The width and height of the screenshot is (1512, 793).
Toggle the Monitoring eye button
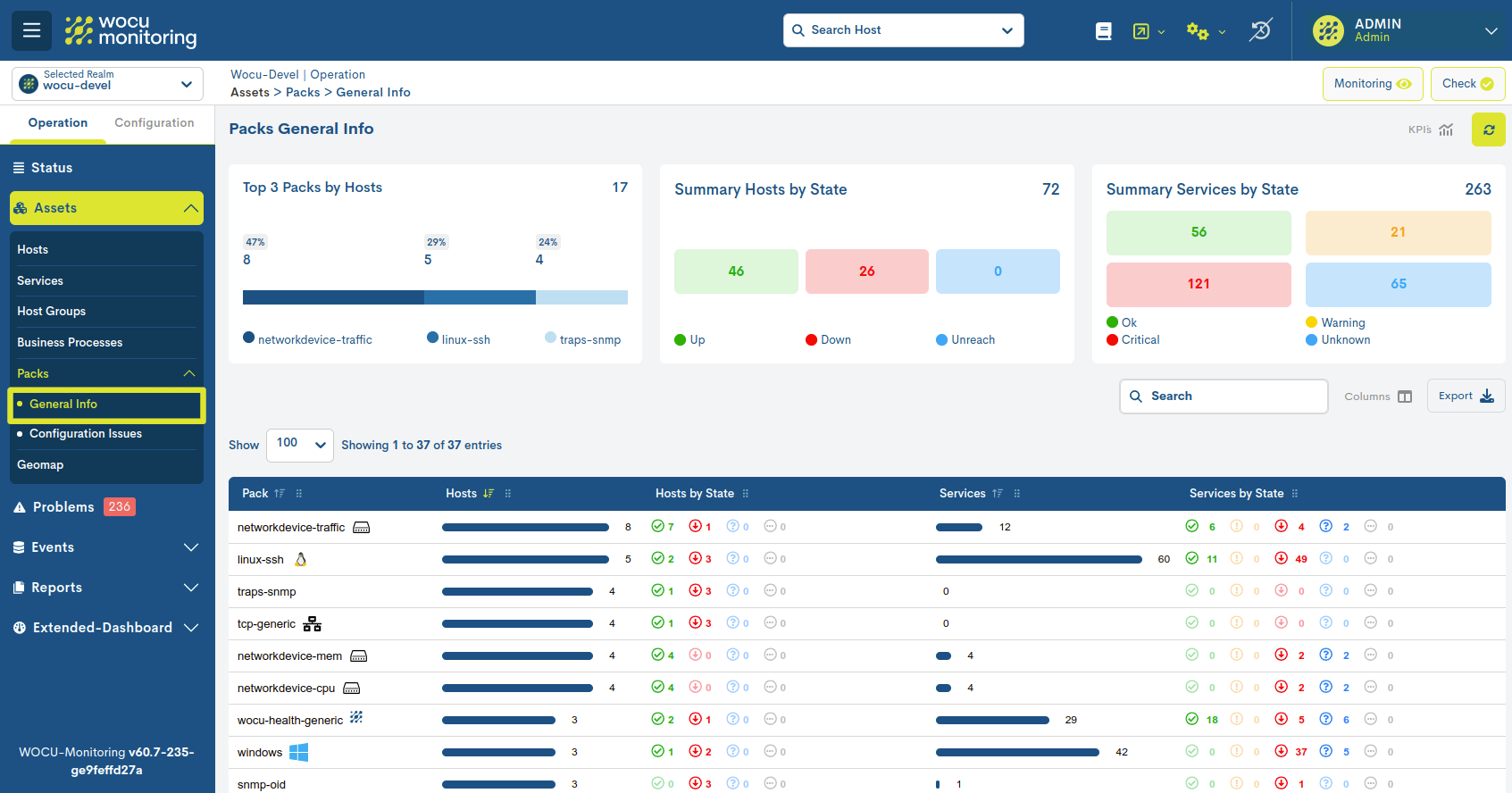(1373, 84)
